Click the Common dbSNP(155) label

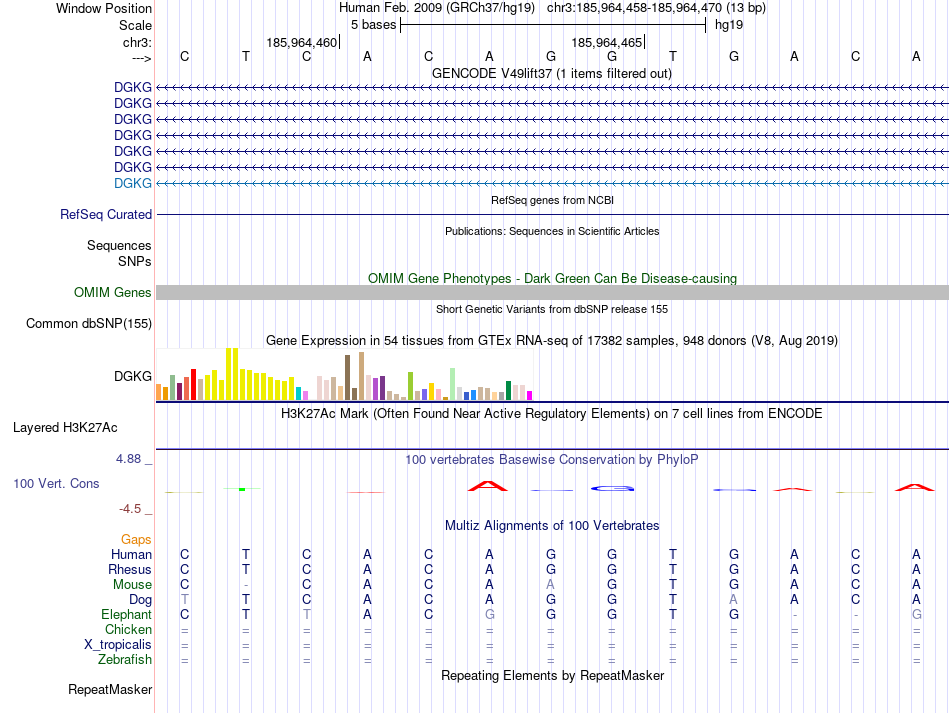(x=89, y=323)
